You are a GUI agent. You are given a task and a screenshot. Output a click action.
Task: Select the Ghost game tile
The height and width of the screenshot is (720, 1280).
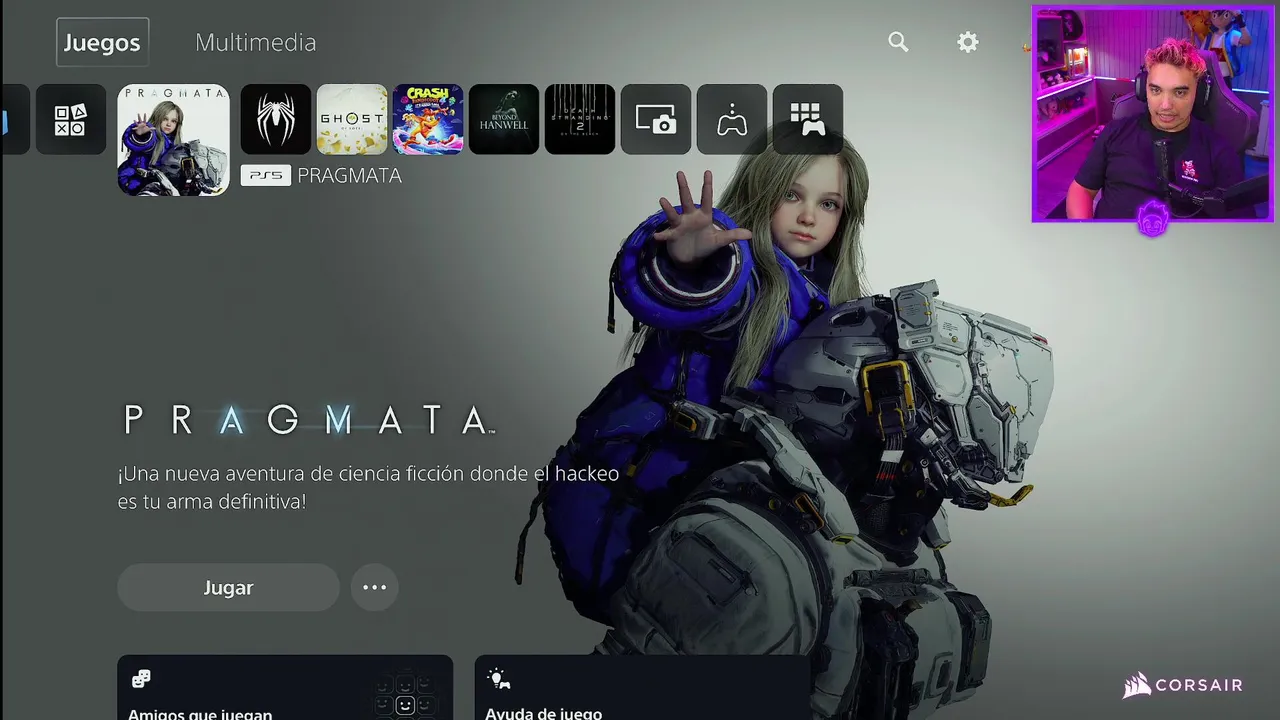(352, 119)
